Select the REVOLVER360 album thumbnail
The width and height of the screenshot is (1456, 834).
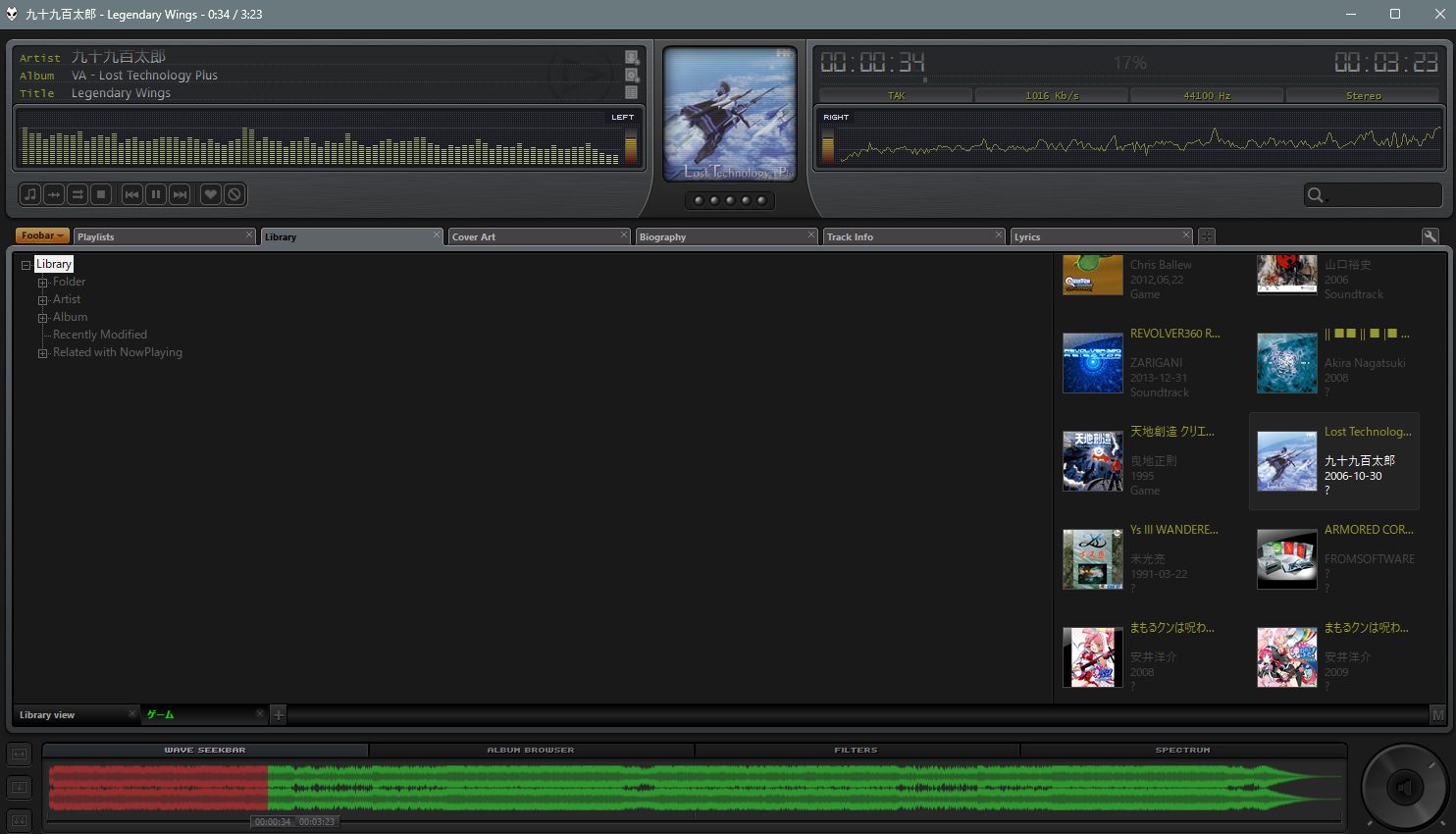tap(1093, 363)
